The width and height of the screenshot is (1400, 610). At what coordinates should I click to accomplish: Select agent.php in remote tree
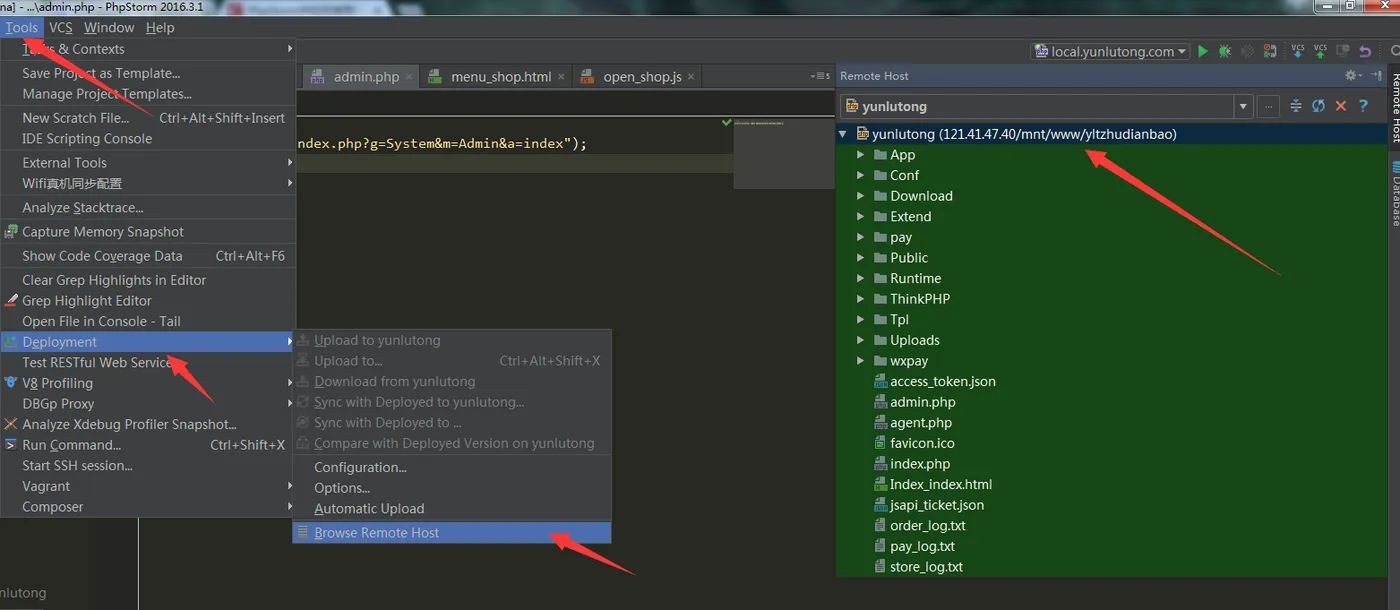point(920,423)
